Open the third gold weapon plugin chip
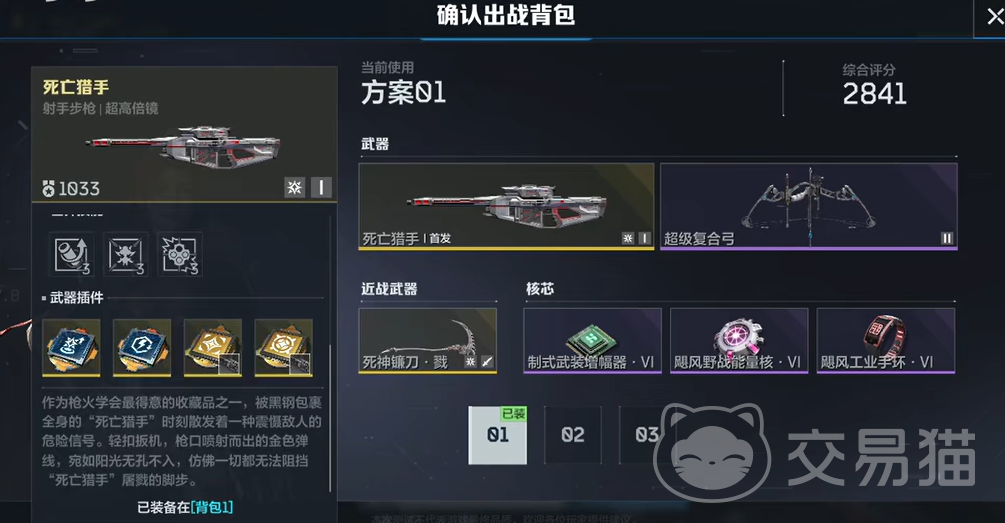This screenshot has width=1005, height=523. (x=213, y=347)
